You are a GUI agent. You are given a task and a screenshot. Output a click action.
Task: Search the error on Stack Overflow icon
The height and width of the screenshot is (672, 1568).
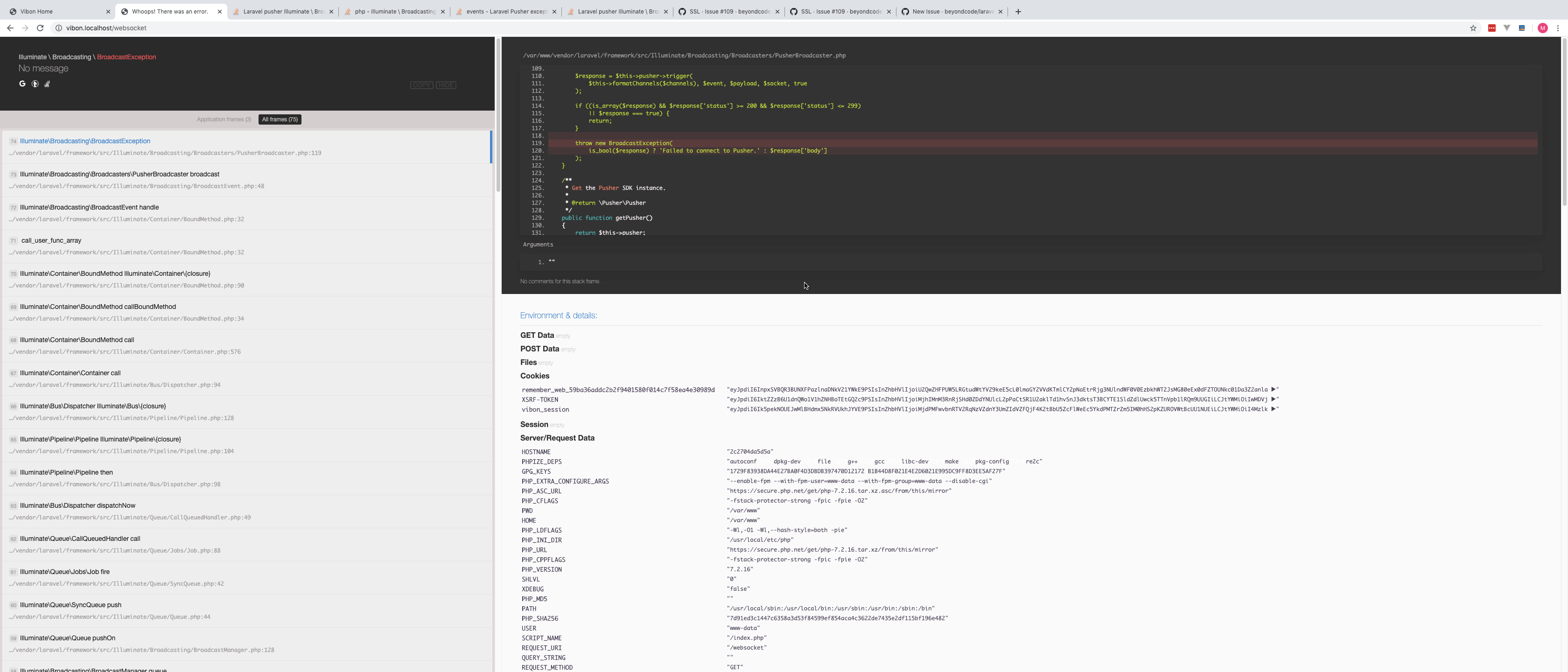coord(48,84)
